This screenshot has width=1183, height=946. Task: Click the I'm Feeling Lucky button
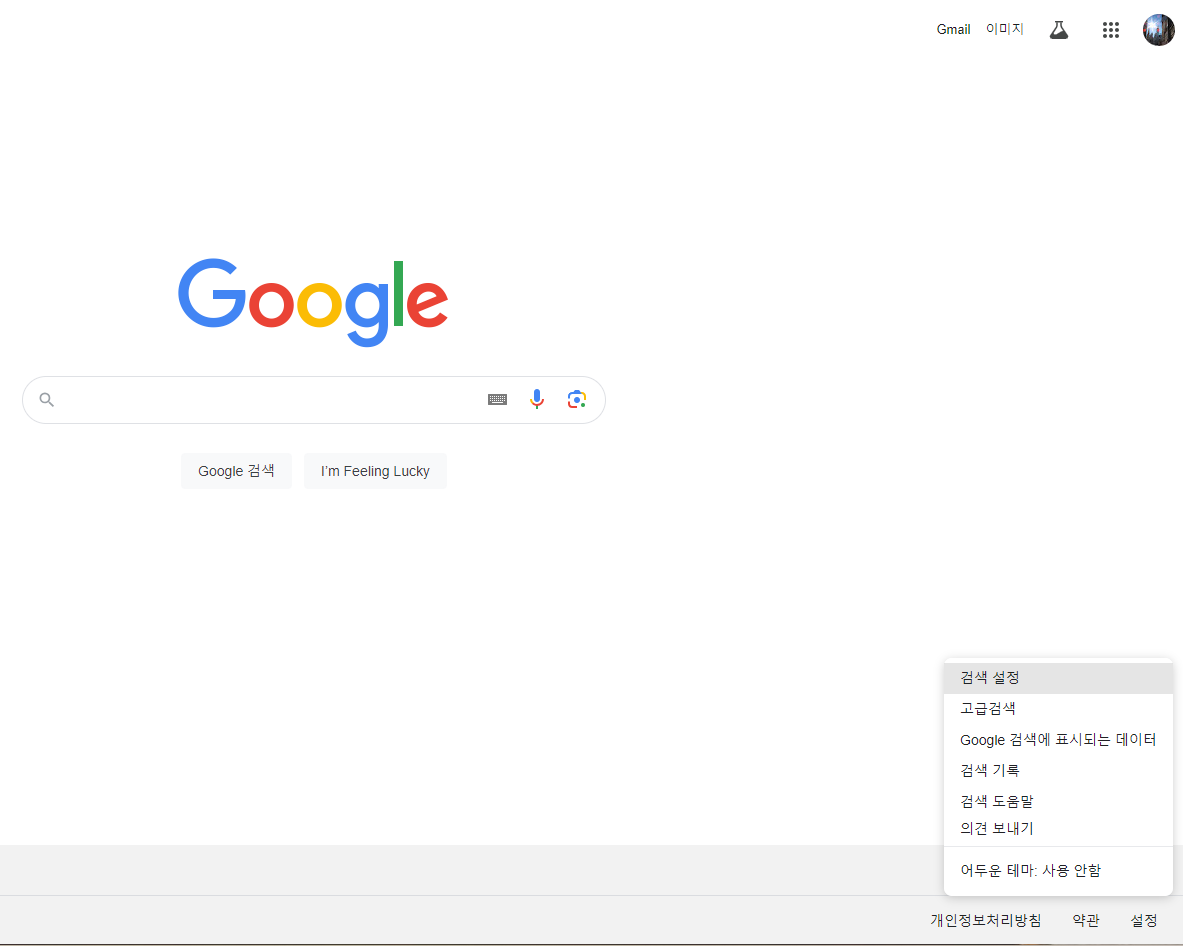[375, 471]
